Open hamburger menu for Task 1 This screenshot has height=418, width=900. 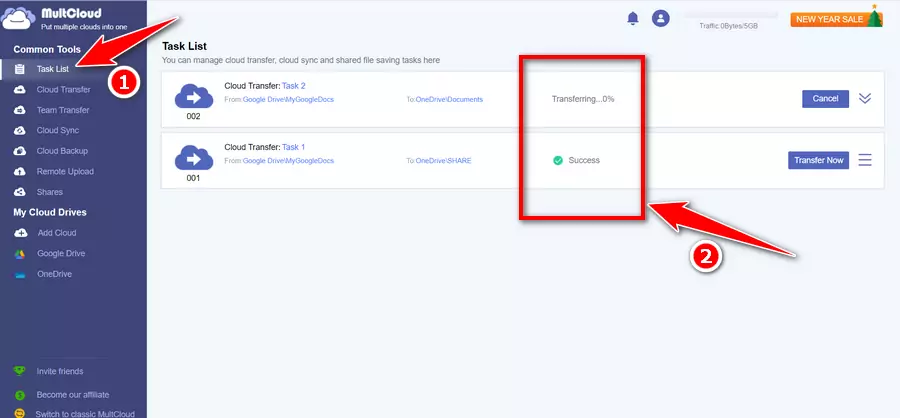(x=865, y=160)
